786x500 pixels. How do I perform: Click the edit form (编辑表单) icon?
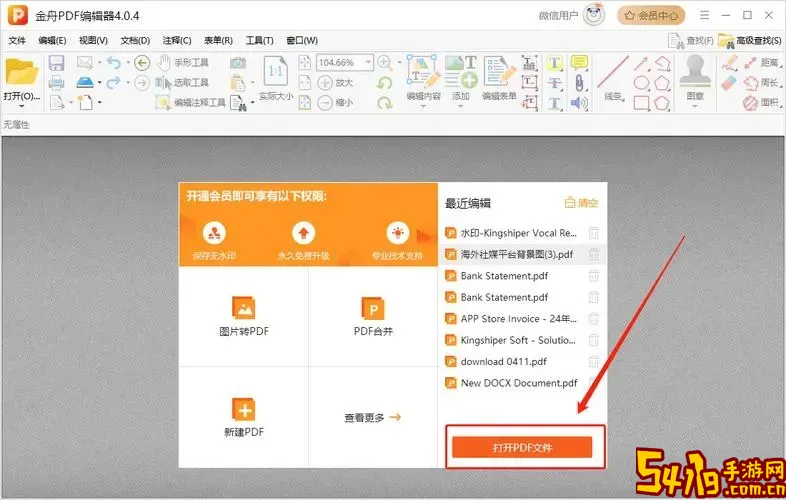point(499,71)
